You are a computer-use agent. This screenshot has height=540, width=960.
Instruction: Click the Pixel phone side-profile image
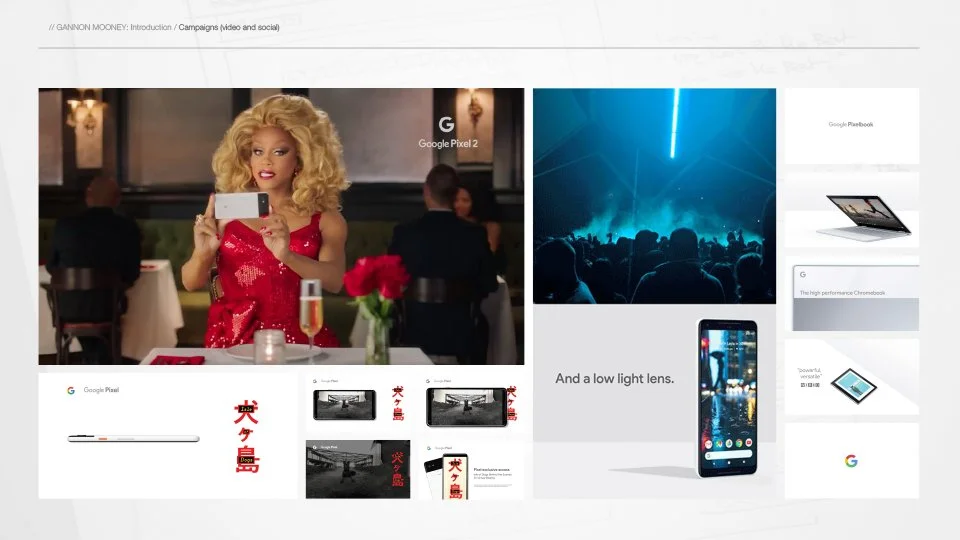click(133, 438)
